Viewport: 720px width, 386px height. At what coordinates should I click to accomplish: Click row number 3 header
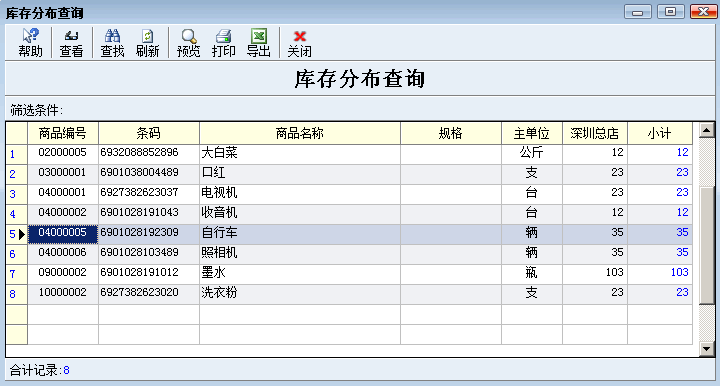[x=17, y=194]
